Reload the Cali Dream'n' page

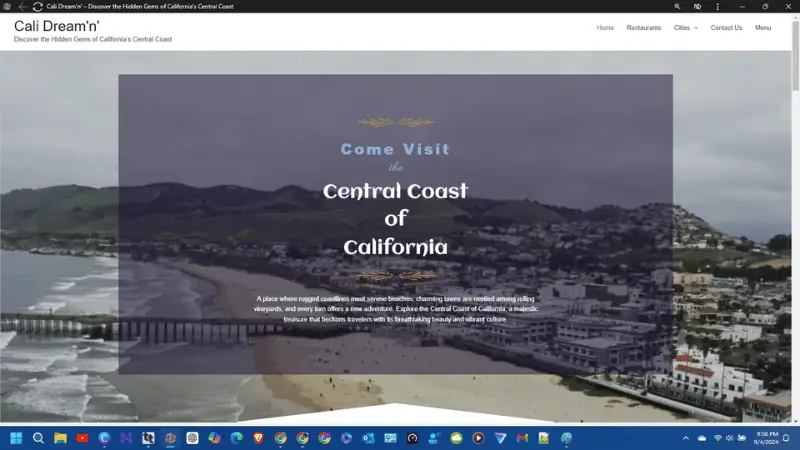[x=37, y=7]
